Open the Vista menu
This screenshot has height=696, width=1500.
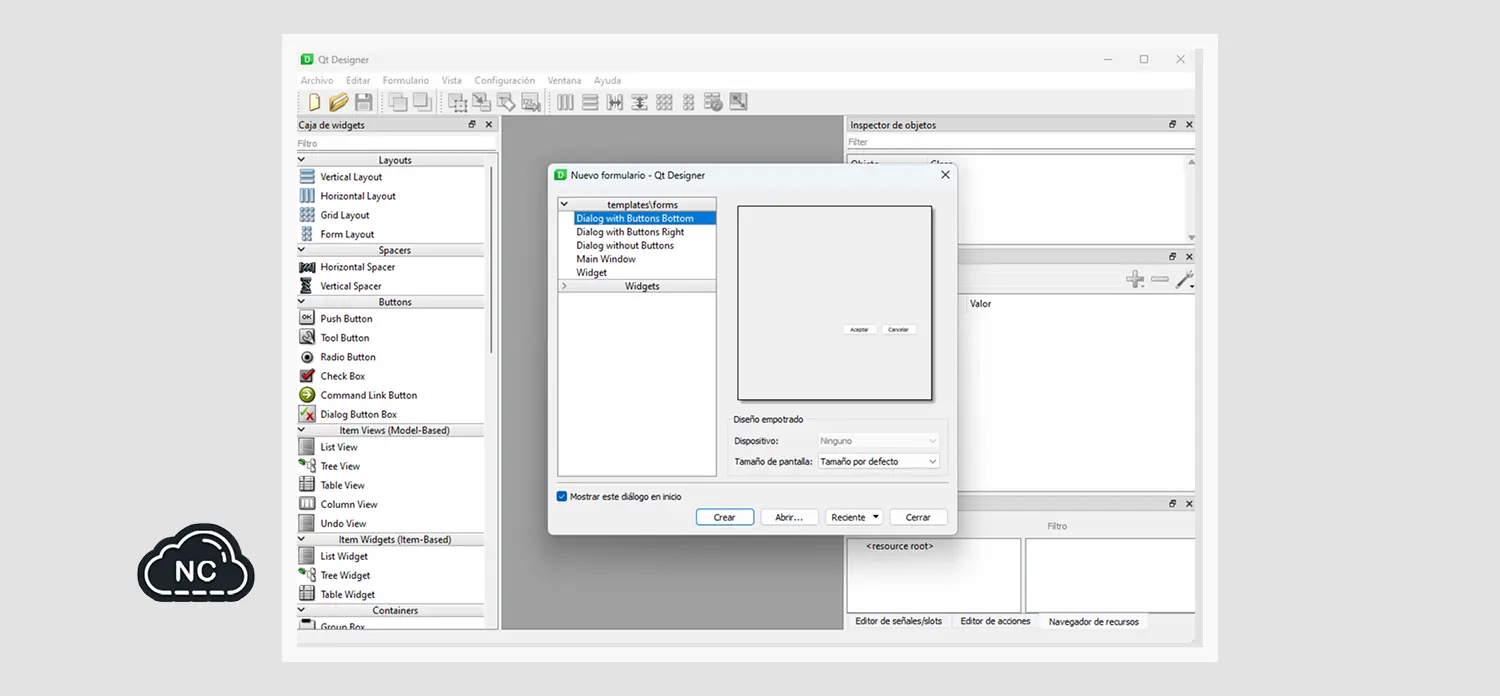coord(452,81)
